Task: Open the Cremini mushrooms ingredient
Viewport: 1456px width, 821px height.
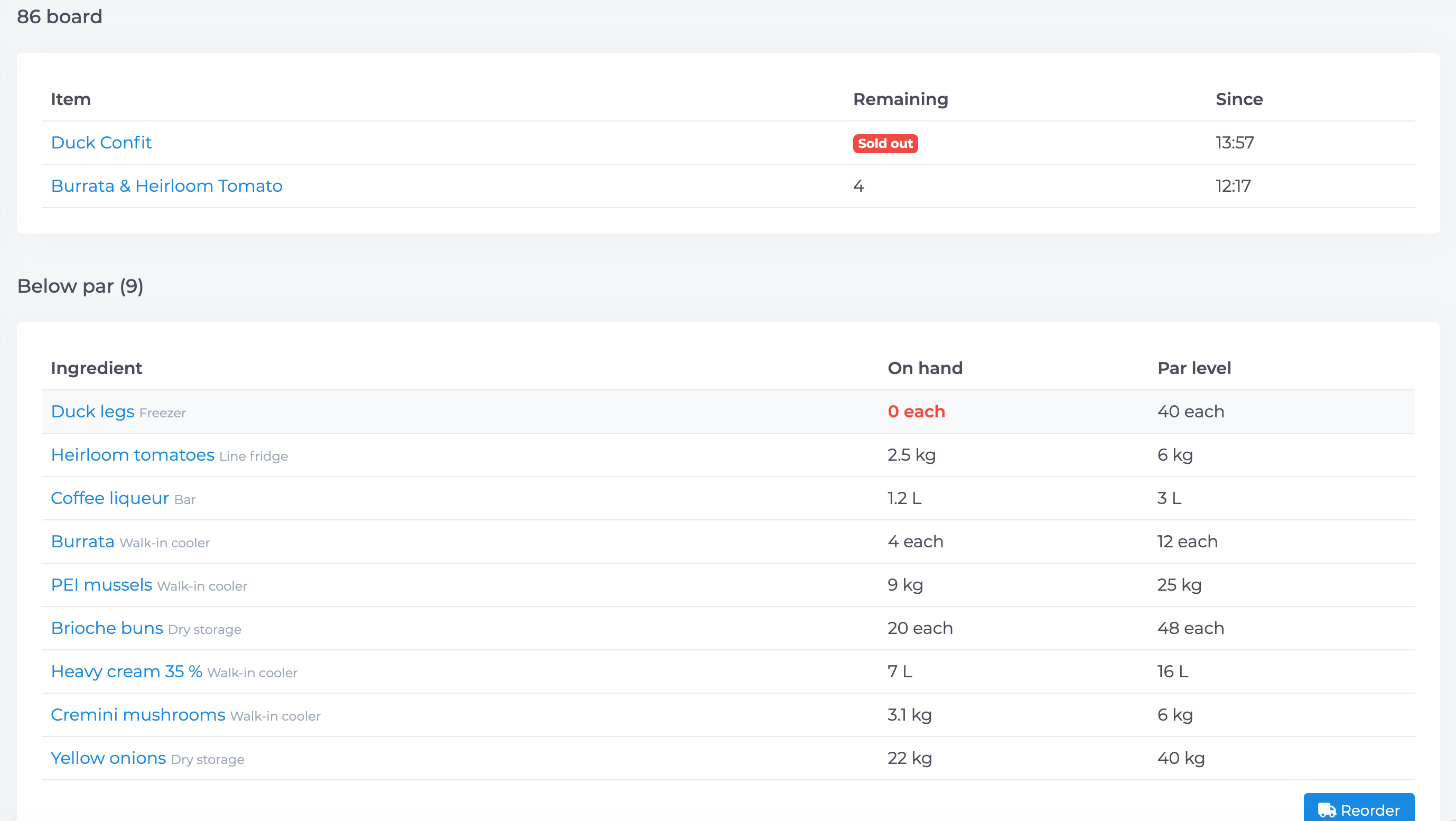Action: tap(138, 715)
